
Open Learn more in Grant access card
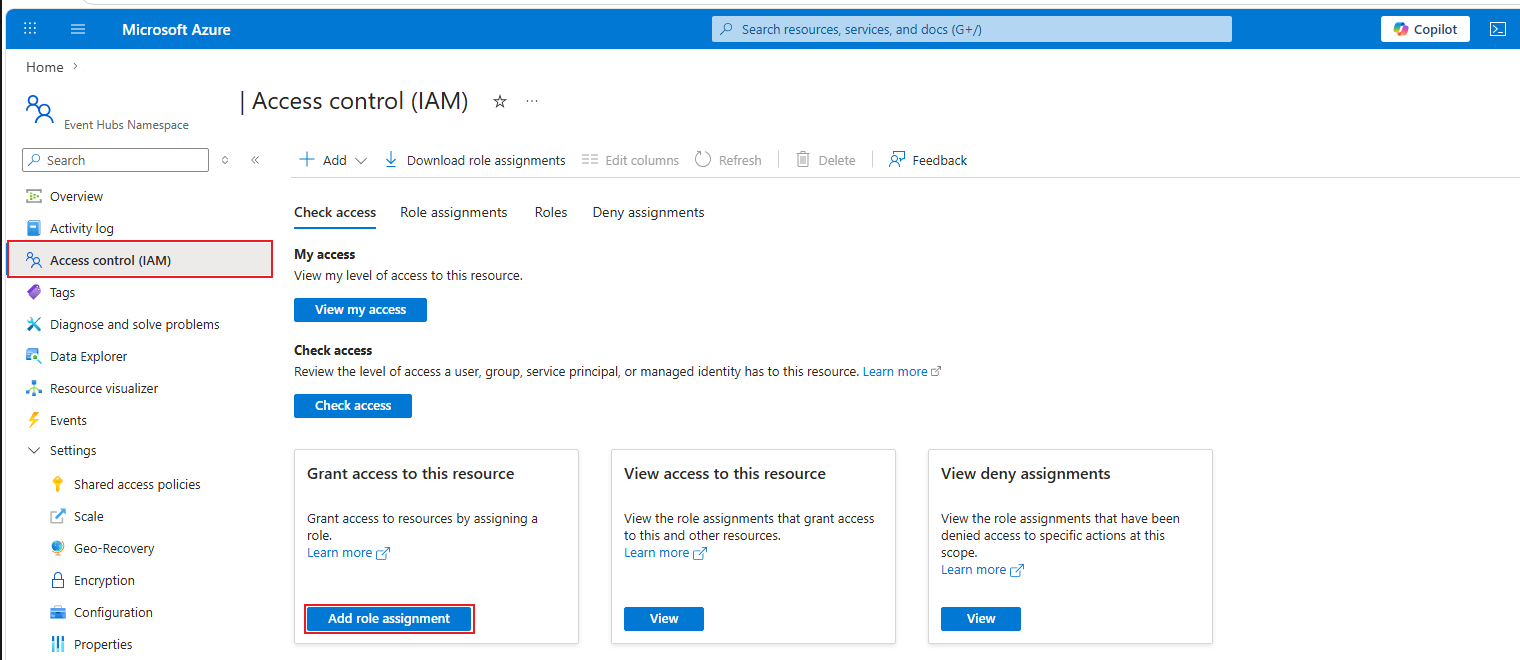tap(348, 553)
